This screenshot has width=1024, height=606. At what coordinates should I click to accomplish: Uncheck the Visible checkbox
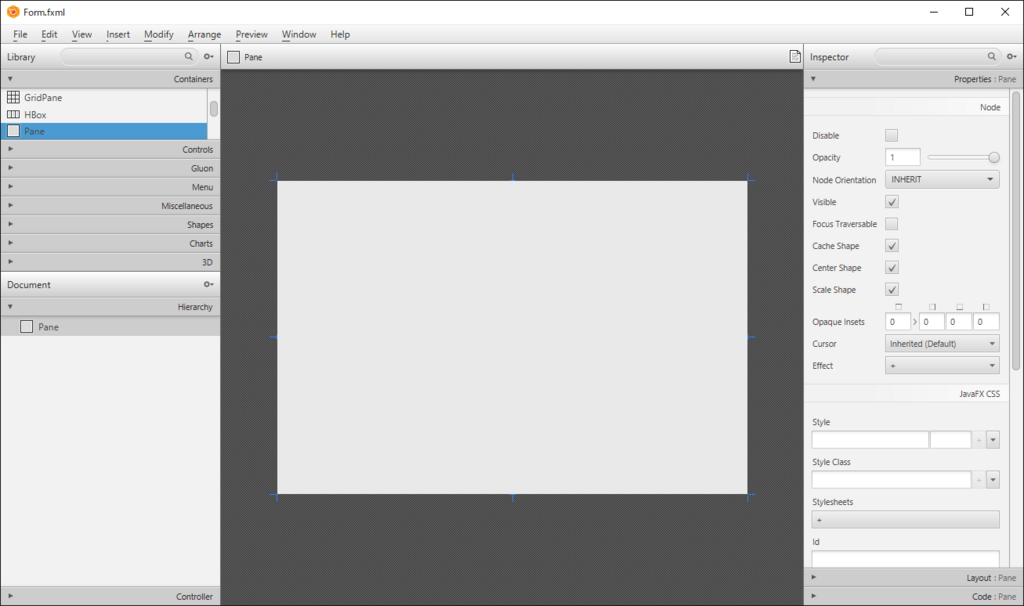pos(891,202)
